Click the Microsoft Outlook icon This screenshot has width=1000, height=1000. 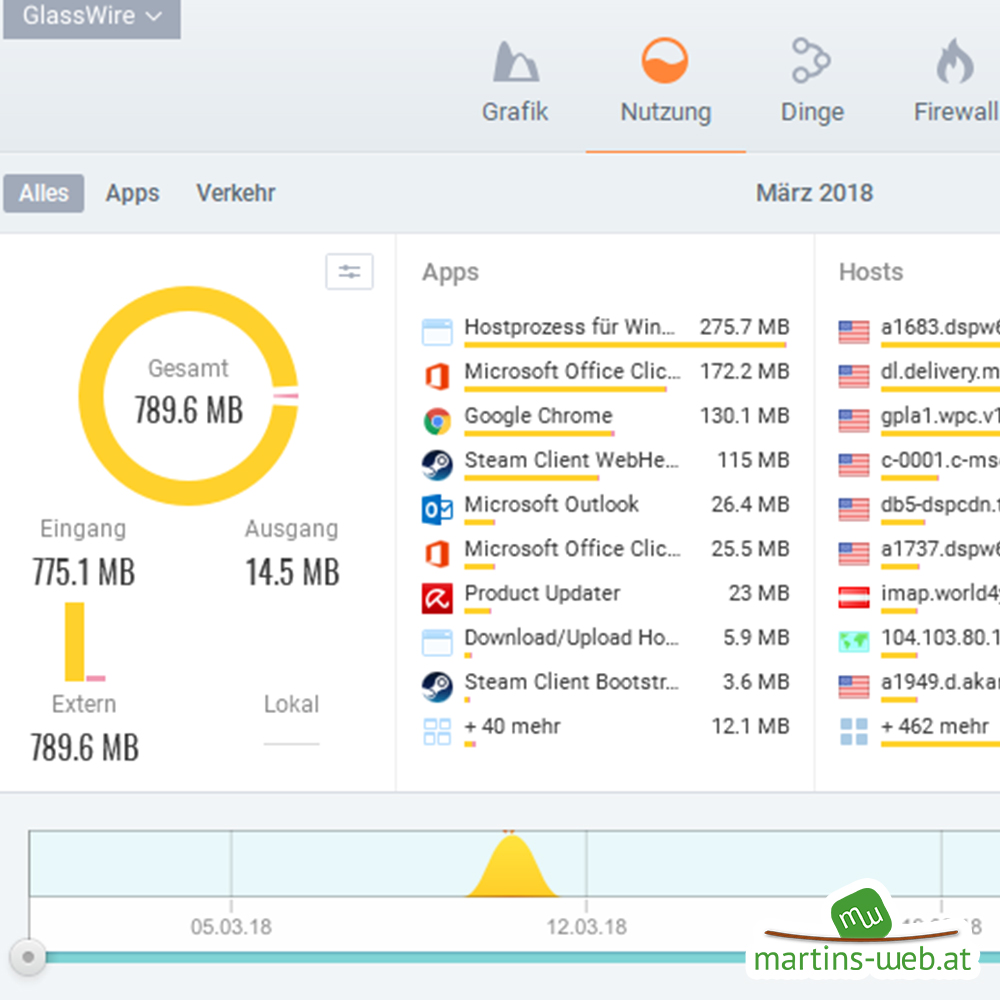click(x=437, y=509)
